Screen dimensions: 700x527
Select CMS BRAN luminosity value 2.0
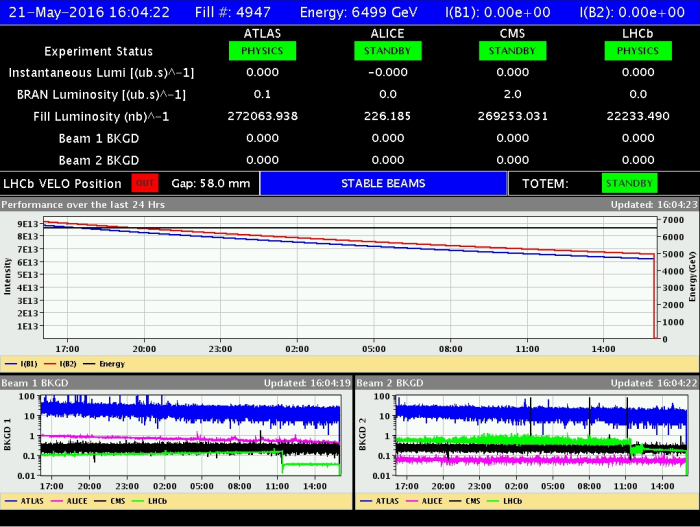512,94
